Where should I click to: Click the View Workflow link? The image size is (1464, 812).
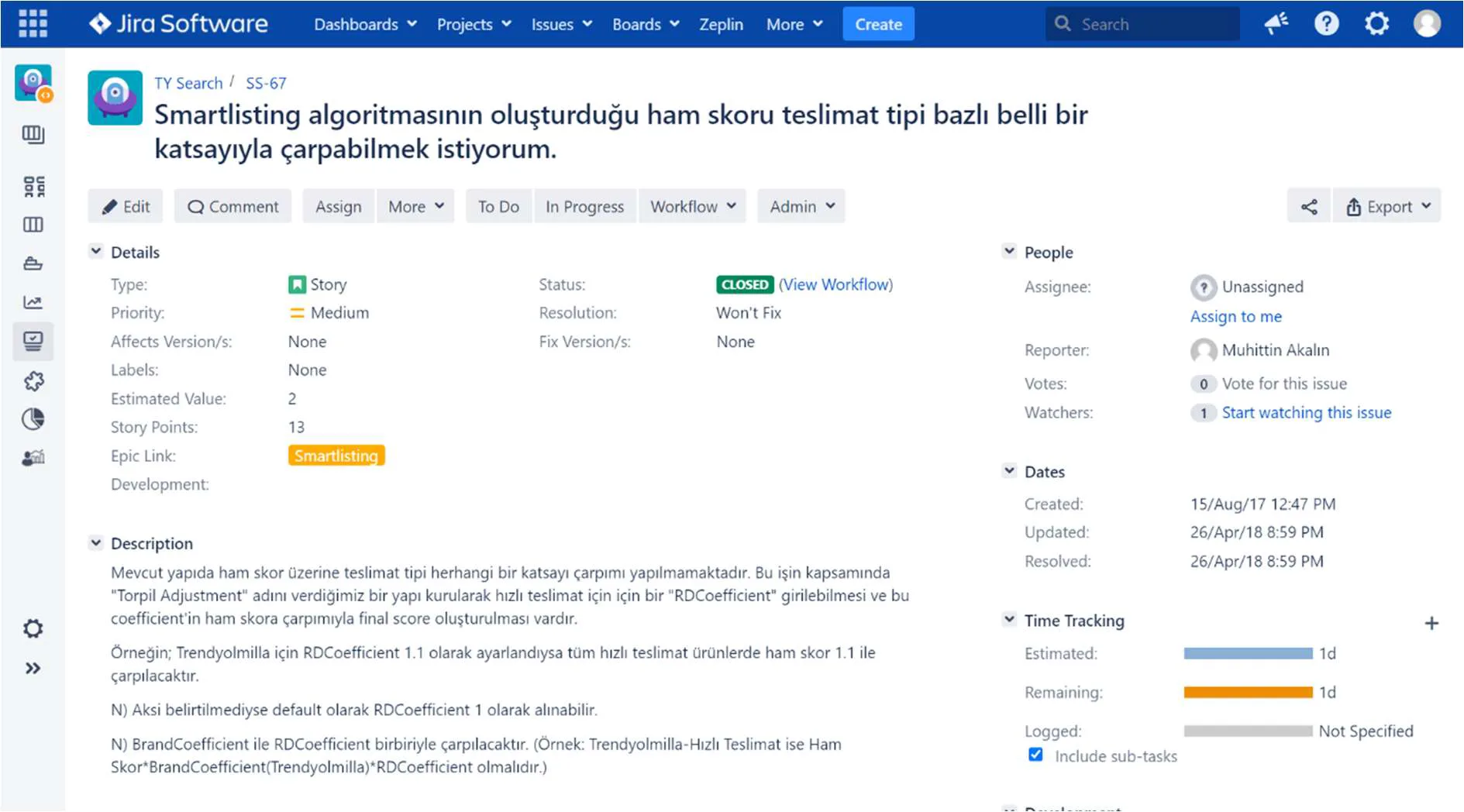pyautogui.click(x=835, y=284)
